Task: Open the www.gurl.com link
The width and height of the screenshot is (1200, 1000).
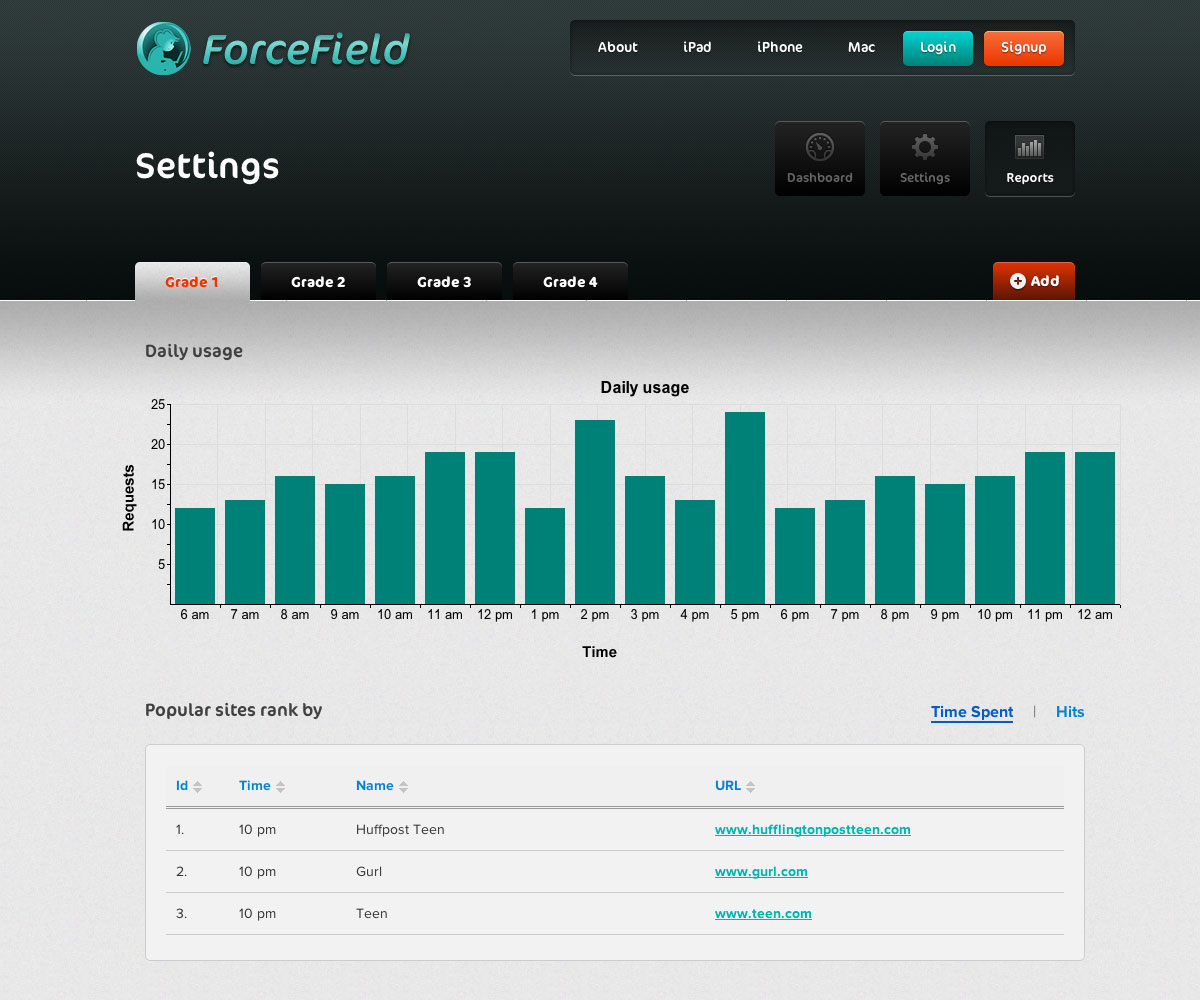Action: [x=761, y=871]
